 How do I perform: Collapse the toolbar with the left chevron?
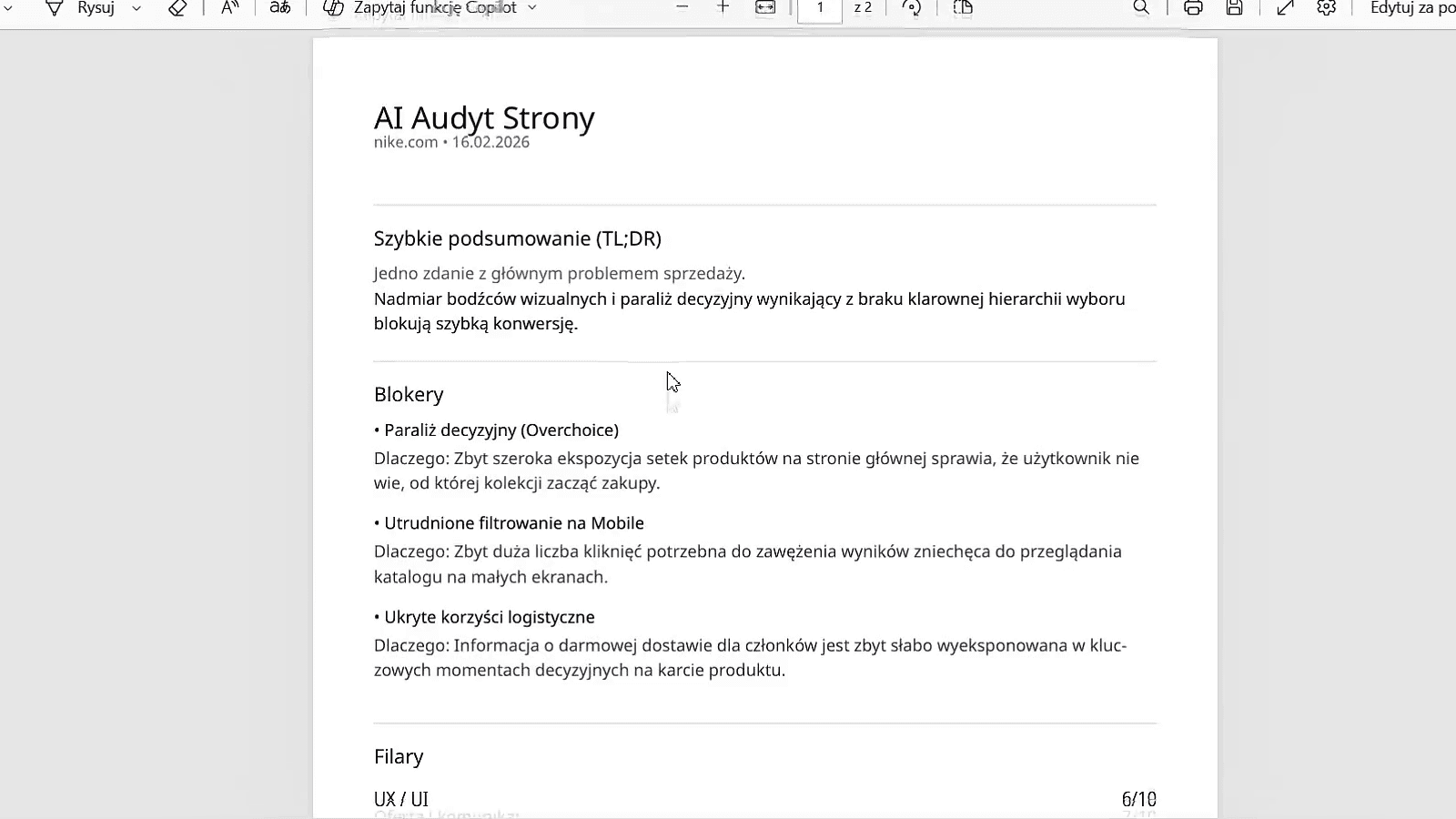tap(8, 8)
